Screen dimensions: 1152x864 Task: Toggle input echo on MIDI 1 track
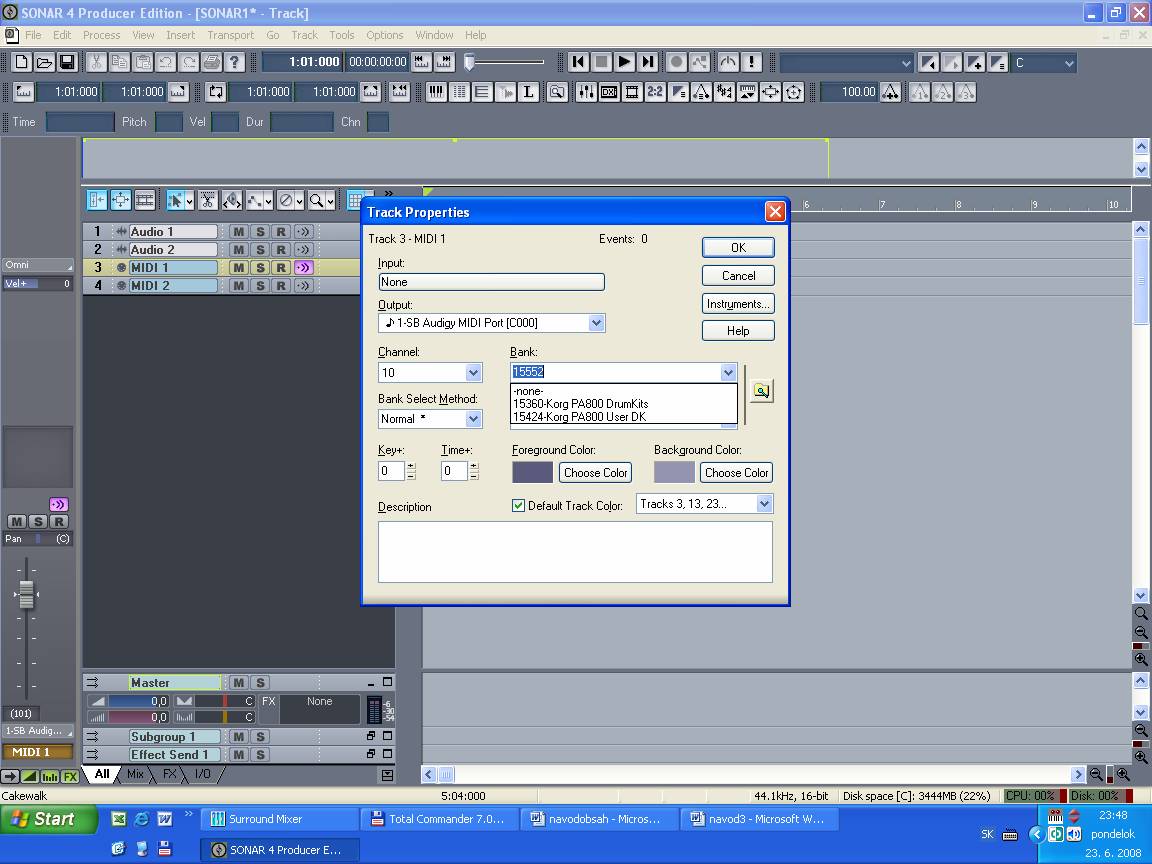tap(303, 267)
